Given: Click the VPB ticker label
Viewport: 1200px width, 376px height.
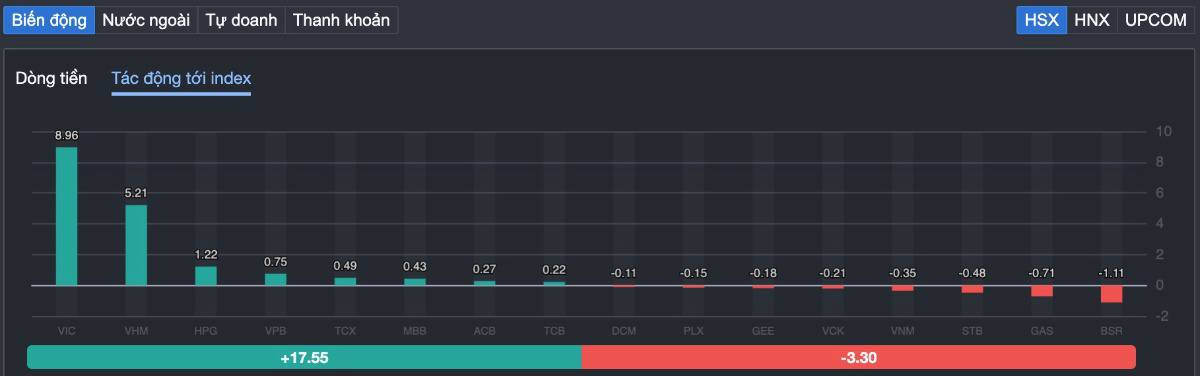Looking at the screenshot, I should click(x=275, y=330).
